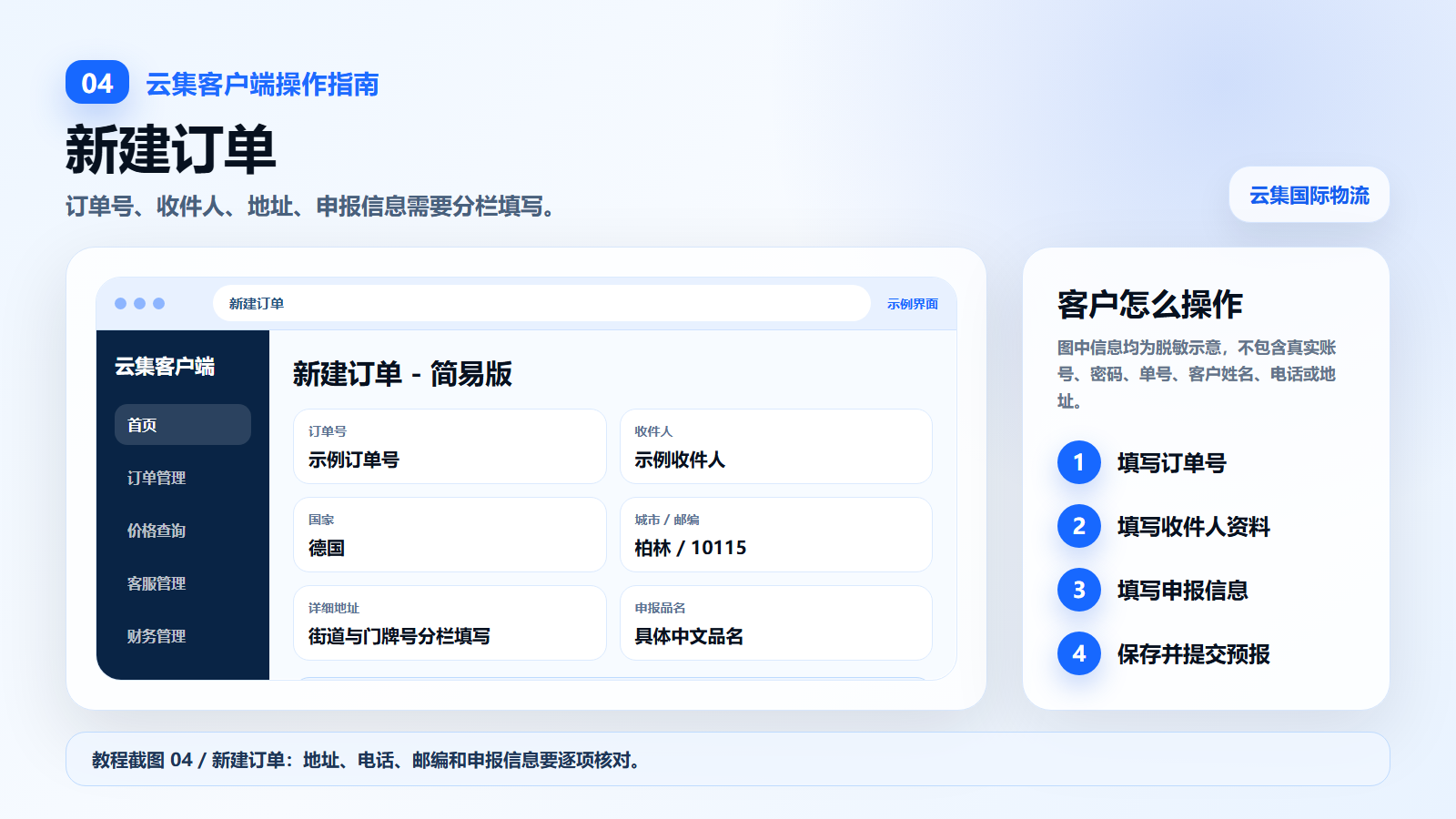Click the 示例界面 link
The height and width of the screenshot is (819, 1456).
pyautogui.click(x=912, y=304)
